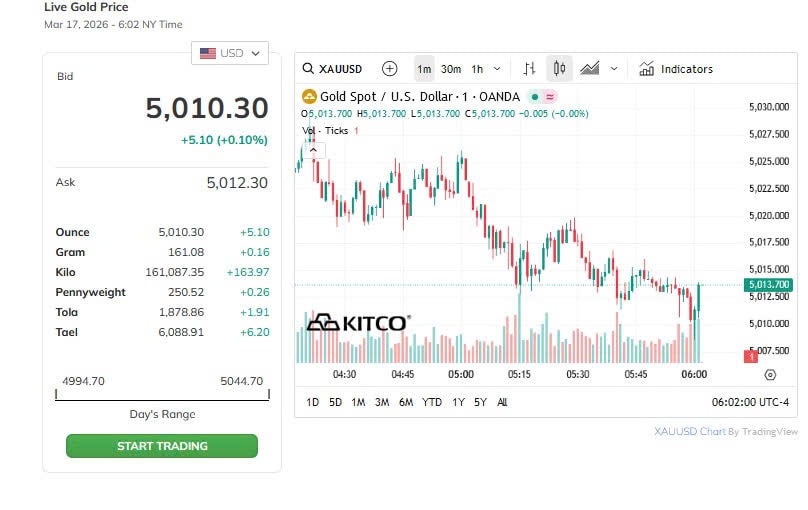Click the XAUUSD symbol search

click(x=333, y=69)
